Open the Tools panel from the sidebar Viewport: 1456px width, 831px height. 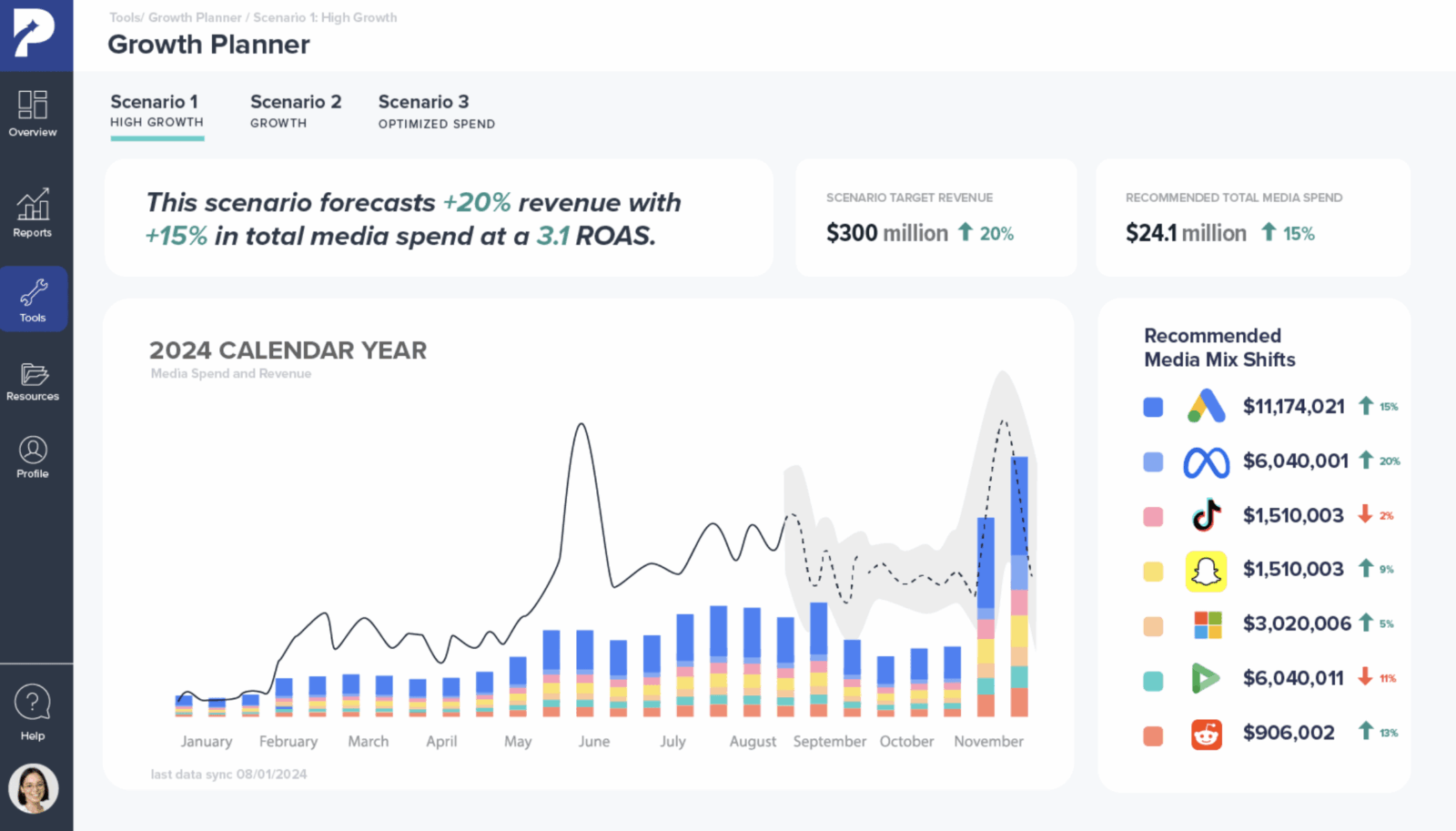coord(33,299)
